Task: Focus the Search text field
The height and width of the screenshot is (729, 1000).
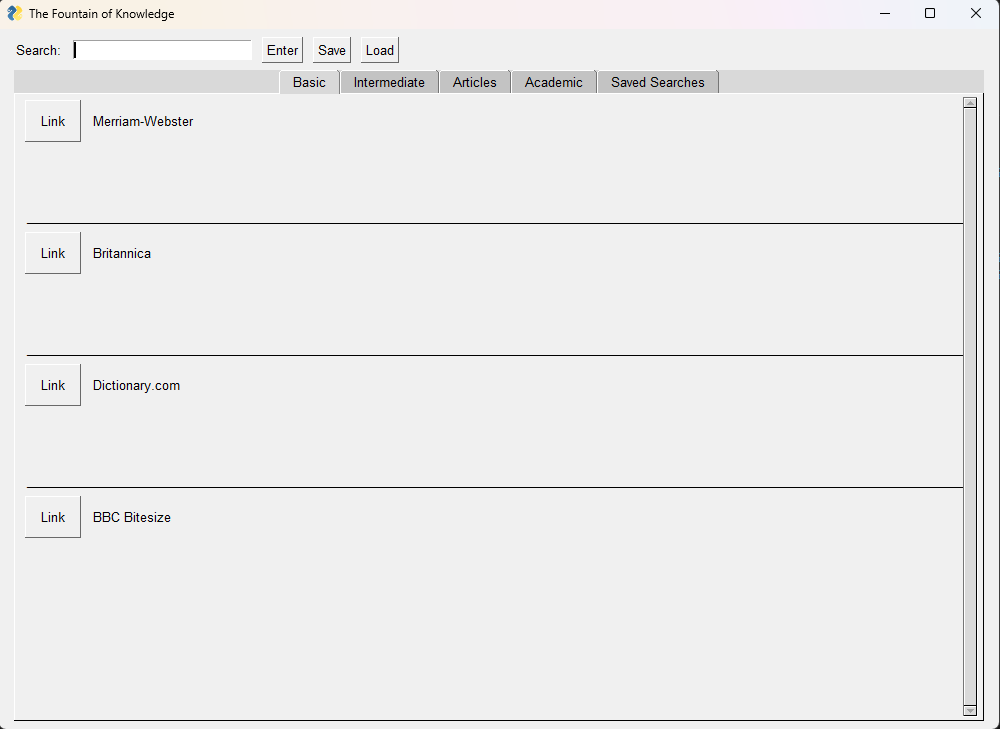Action: pyautogui.click(x=163, y=50)
